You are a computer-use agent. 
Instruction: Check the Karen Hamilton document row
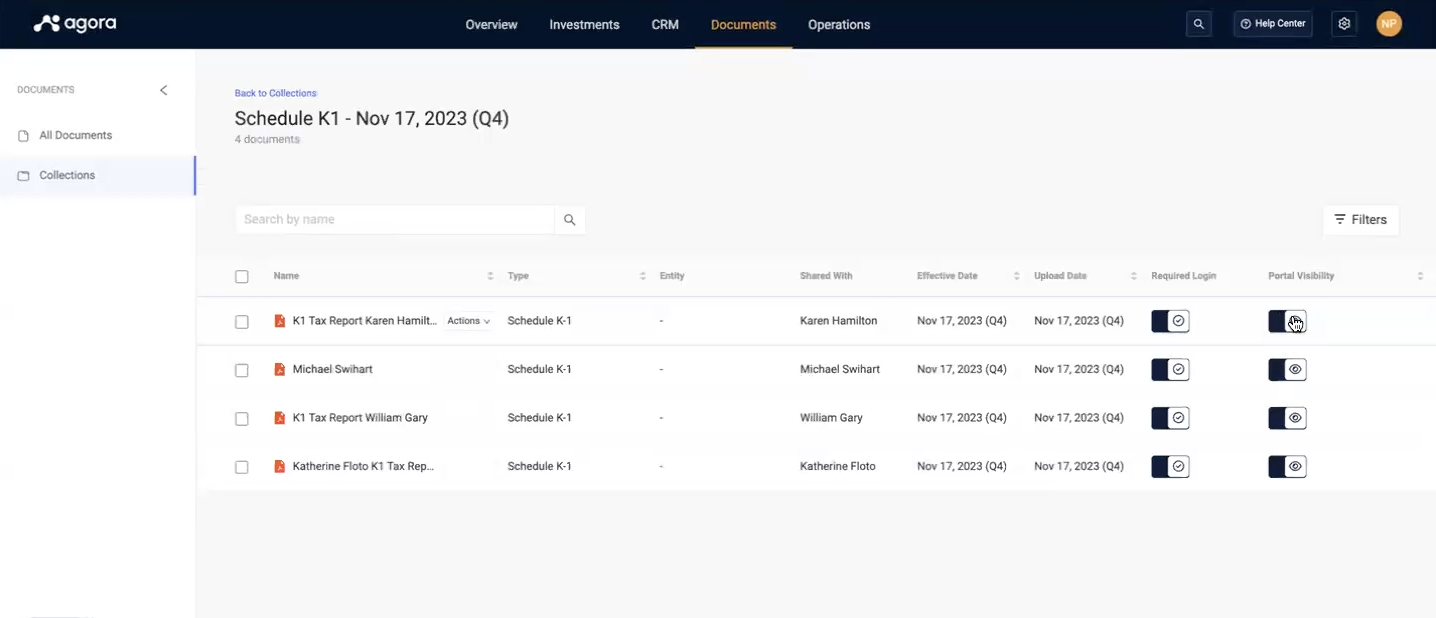pos(242,322)
